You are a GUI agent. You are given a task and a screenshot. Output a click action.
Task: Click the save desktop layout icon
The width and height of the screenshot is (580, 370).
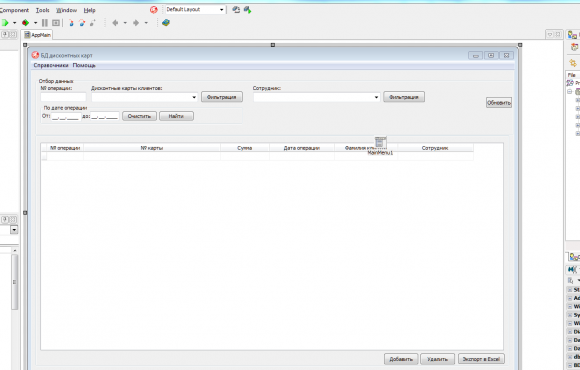(236, 10)
